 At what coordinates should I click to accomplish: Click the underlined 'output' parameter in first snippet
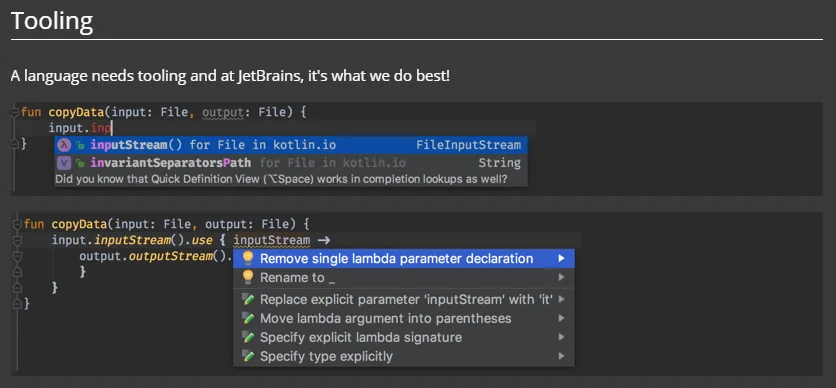click(223, 112)
